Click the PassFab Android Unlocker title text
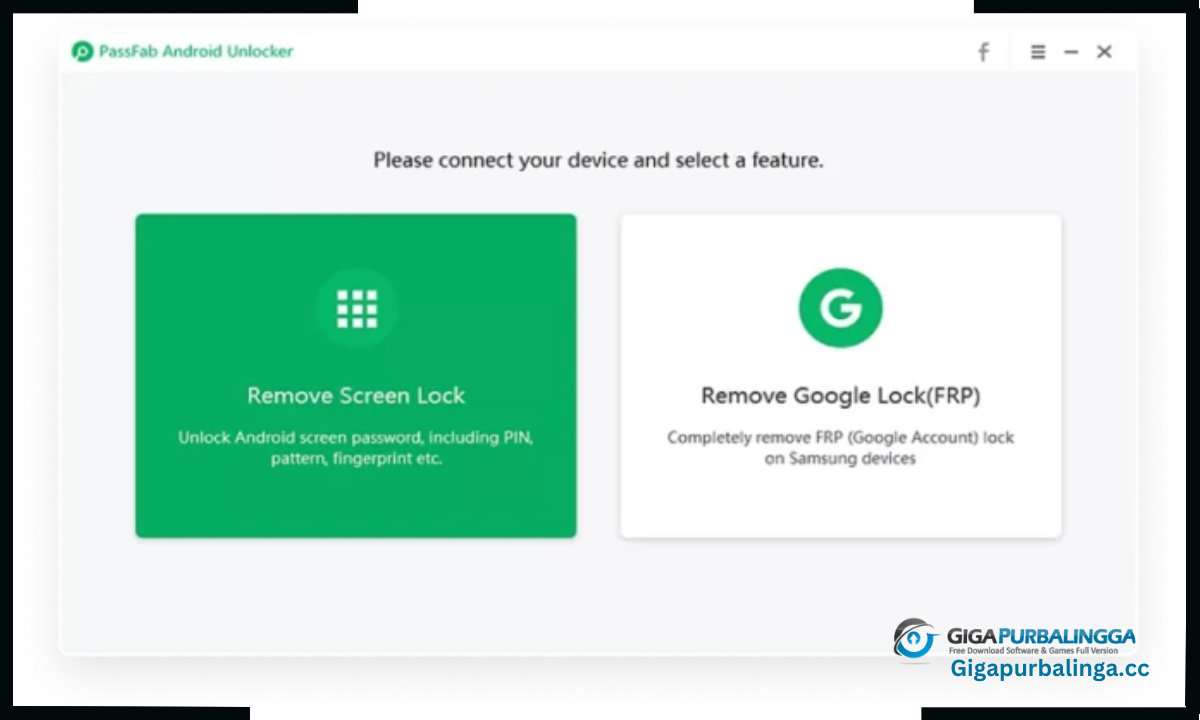The height and width of the screenshot is (720, 1200). [x=196, y=52]
